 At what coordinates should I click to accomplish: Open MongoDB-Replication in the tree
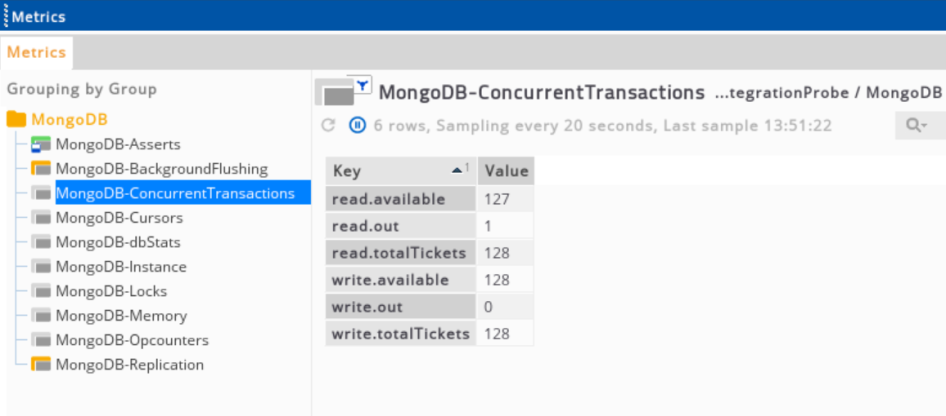(130, 365)
